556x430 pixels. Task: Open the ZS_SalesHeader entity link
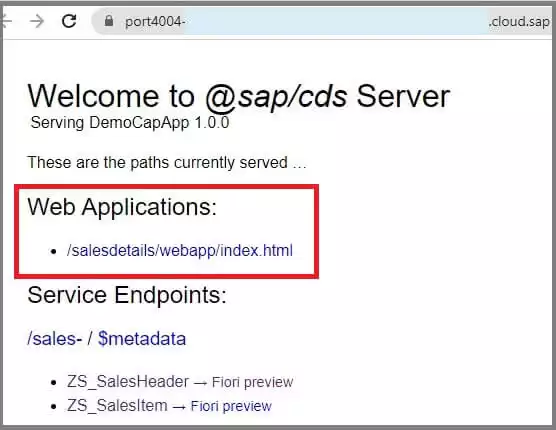coord(128,382)
